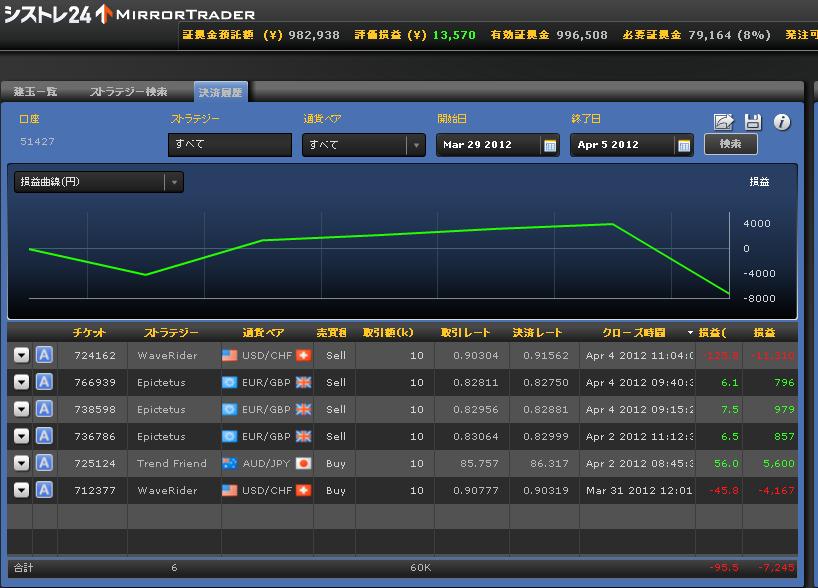818x588 pixels.
Task: Sort by クローズ時間 column header
Action: (x=634, y=332)
